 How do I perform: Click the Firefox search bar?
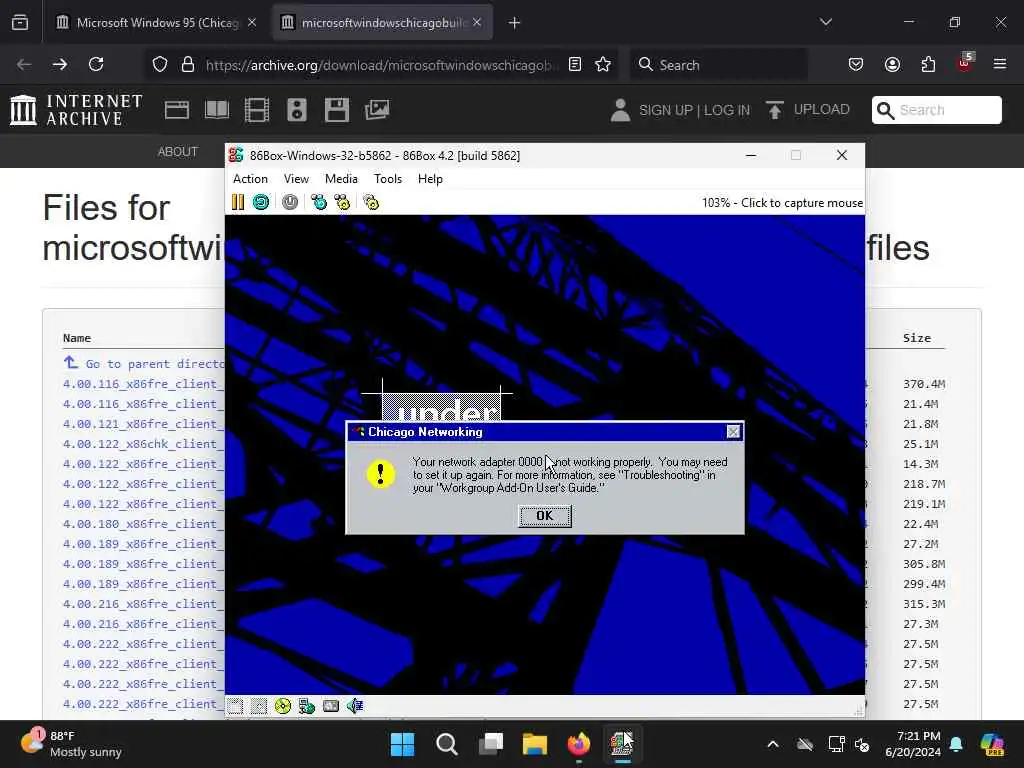click(x=718, y=65)
